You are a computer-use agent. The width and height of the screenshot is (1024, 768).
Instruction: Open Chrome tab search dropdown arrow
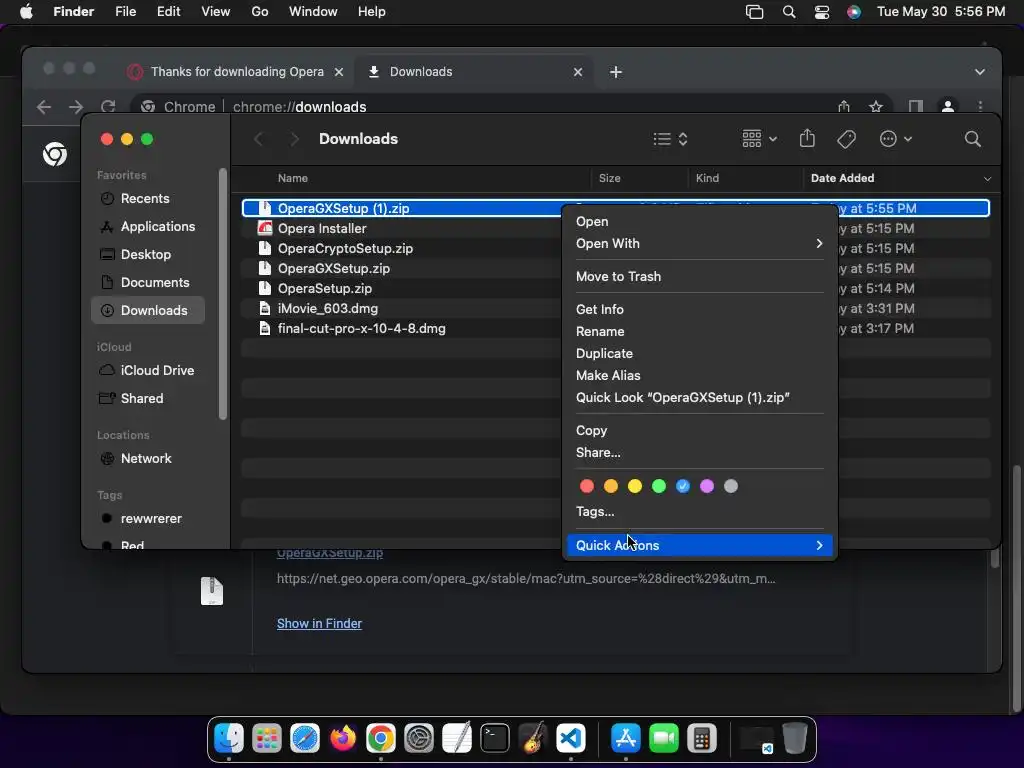point(980,72)
